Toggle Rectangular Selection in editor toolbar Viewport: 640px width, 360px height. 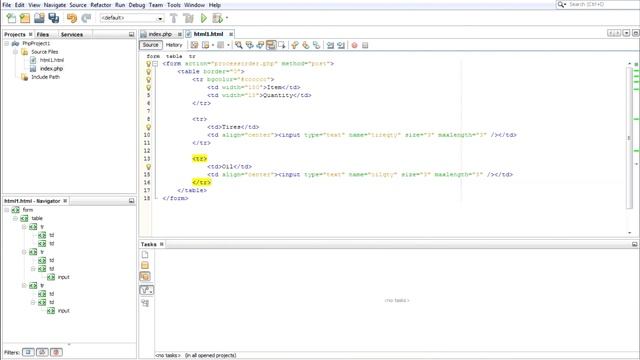point(282,45)
